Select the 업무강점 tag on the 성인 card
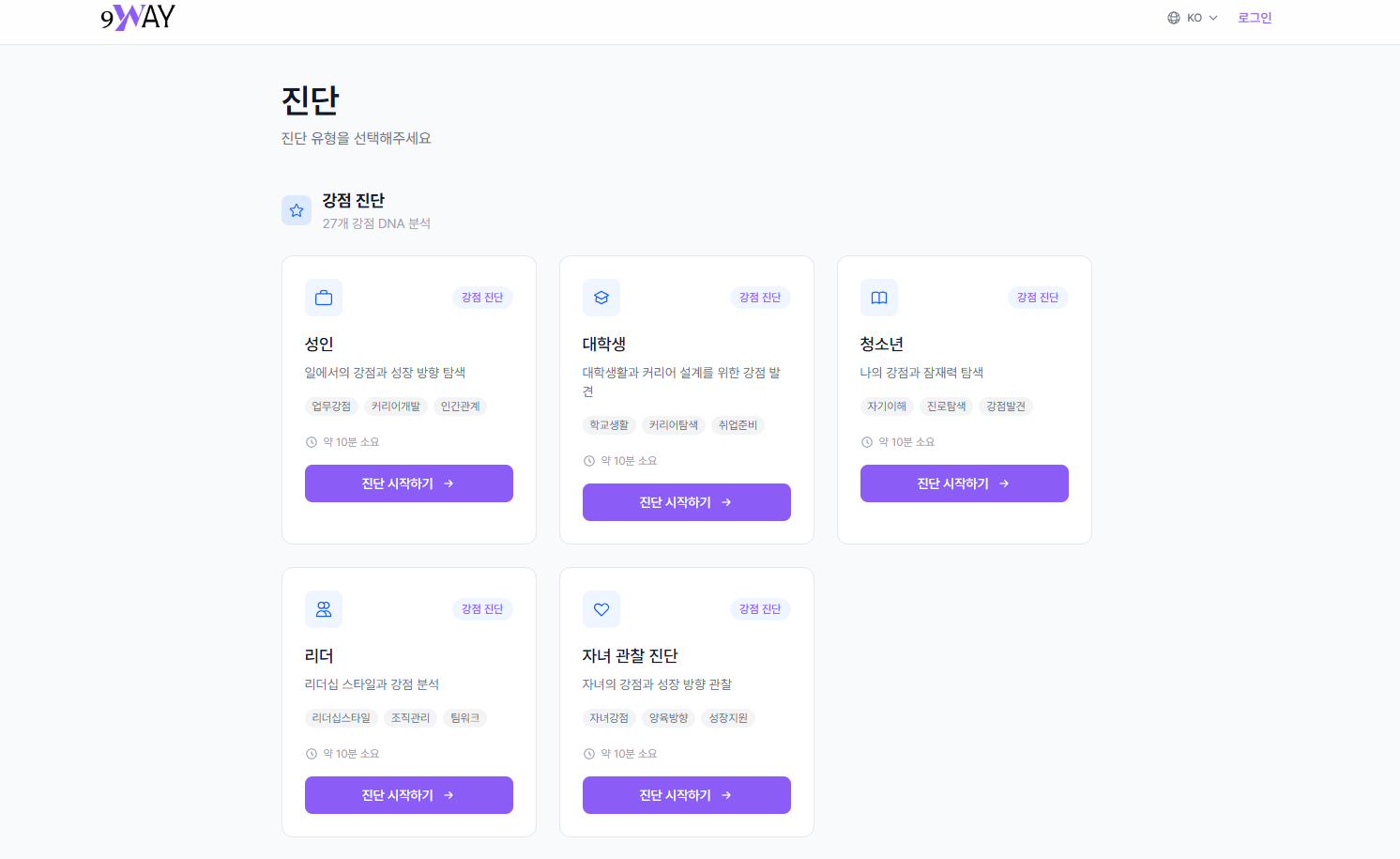 click(x=330, y=406)
